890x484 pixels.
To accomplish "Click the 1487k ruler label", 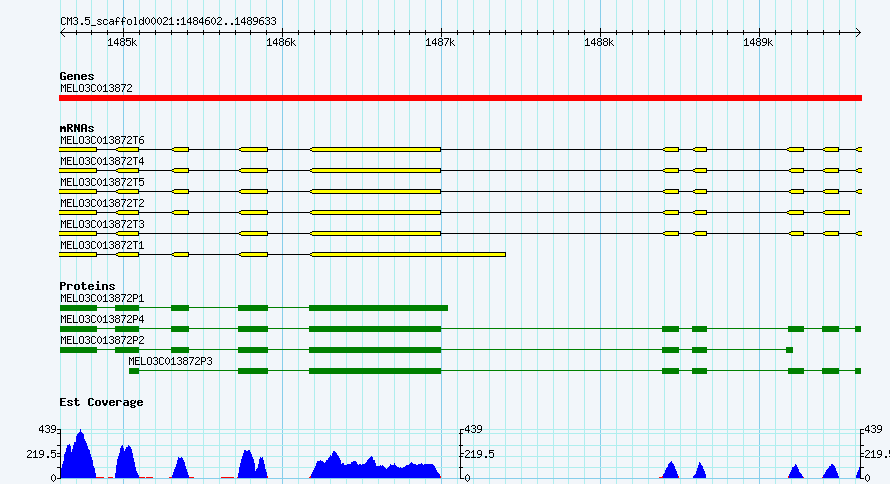I will tap(440, 43).
